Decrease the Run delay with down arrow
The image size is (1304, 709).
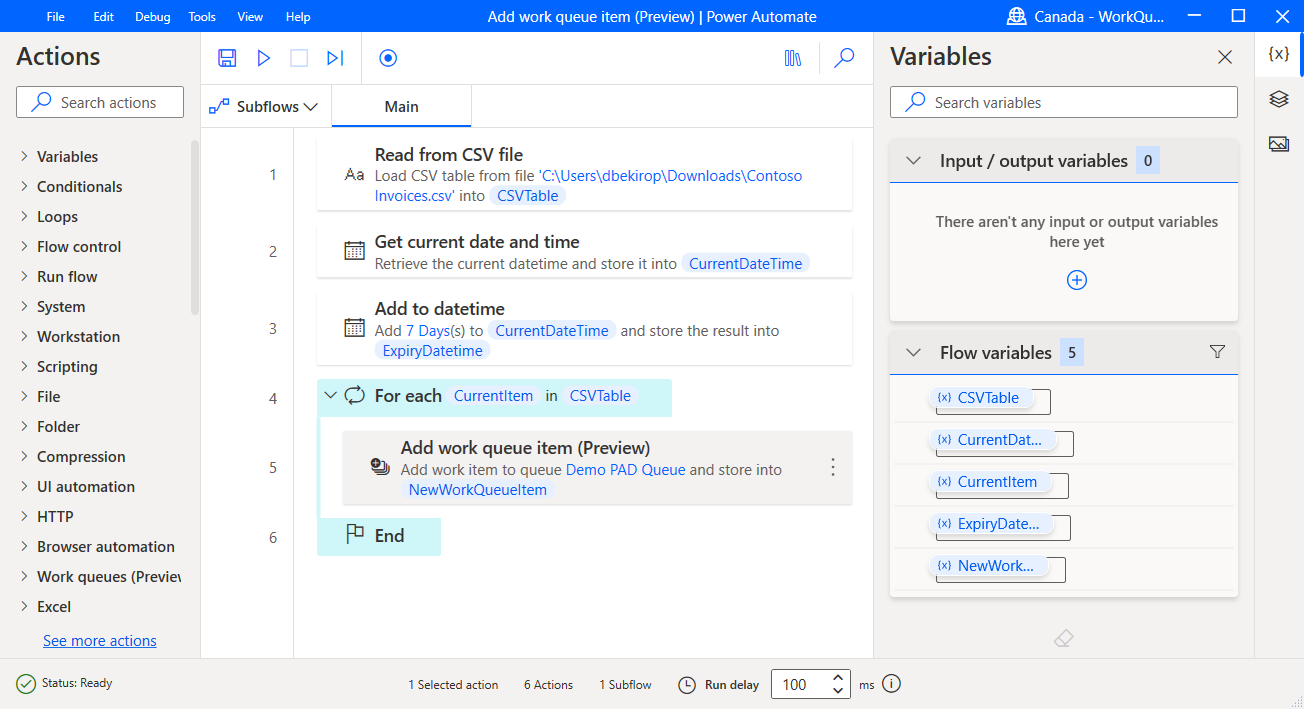pyautogui.click(x=838, y=691)
